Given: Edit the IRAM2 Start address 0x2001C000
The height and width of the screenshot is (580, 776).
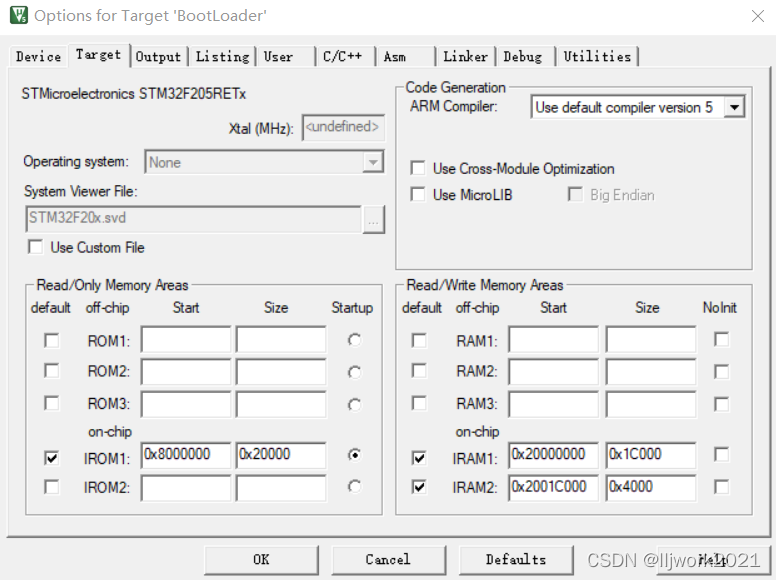Looking at the screenshot, I should 553,488.
